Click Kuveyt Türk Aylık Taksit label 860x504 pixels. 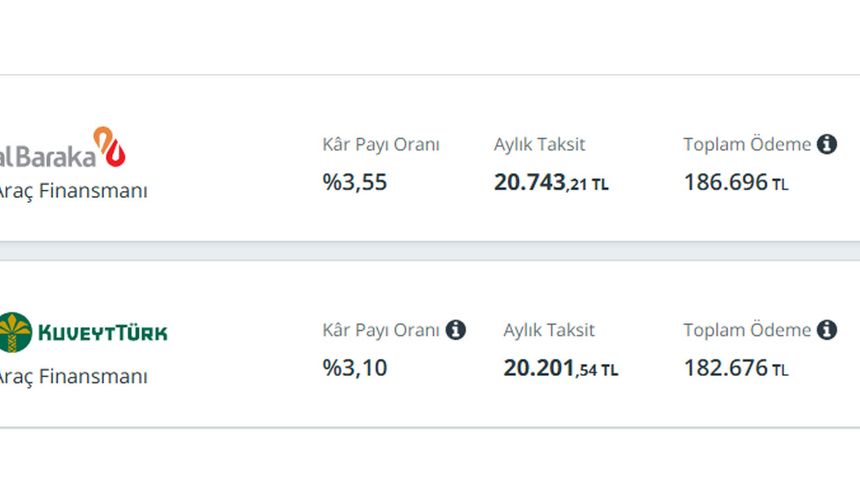pyautogui.click(x=549, y=330)
